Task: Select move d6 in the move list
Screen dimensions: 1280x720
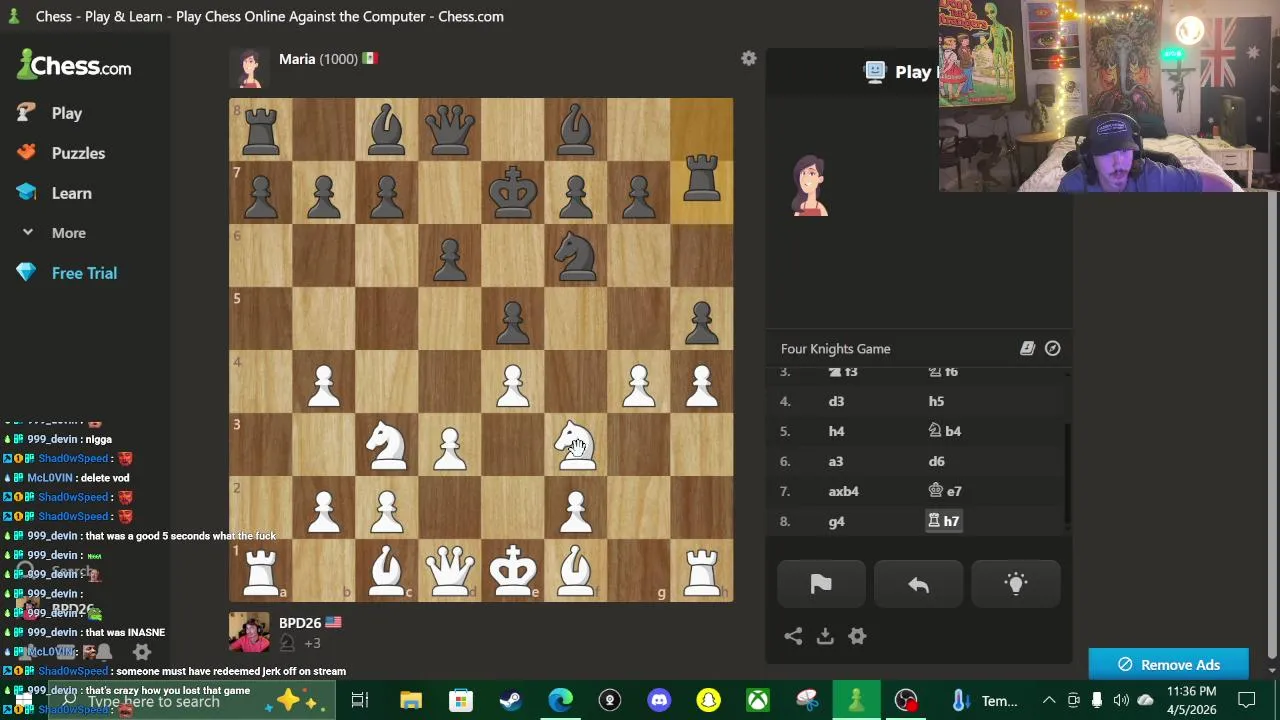Action: tap(936, 461)
